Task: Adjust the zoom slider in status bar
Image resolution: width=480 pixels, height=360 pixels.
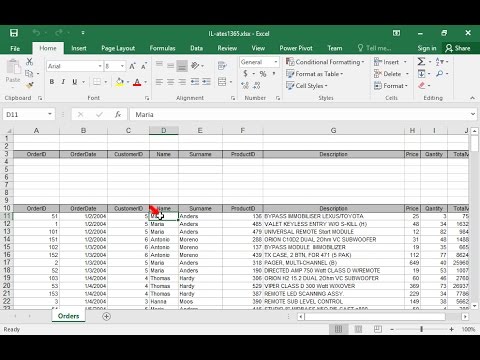Action: [x=421, y=329]
